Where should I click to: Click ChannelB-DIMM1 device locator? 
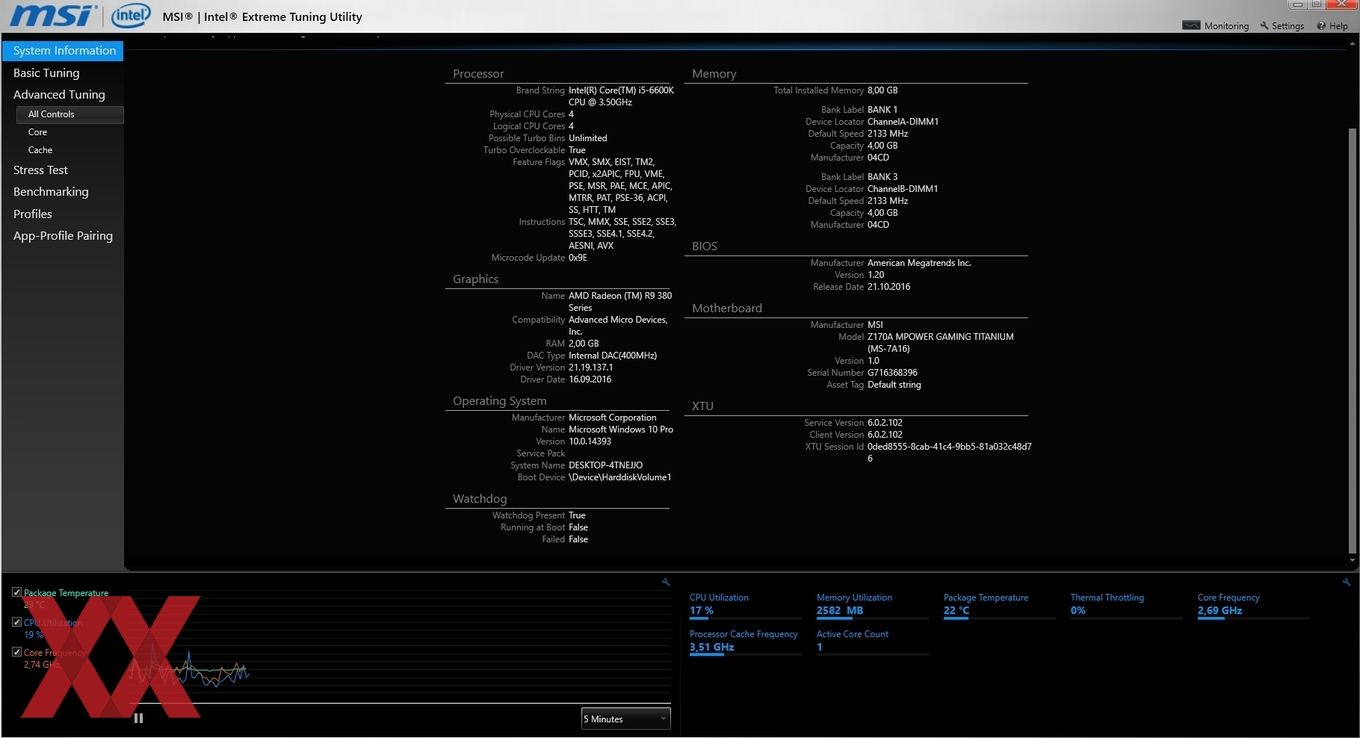tap(903, 189)
